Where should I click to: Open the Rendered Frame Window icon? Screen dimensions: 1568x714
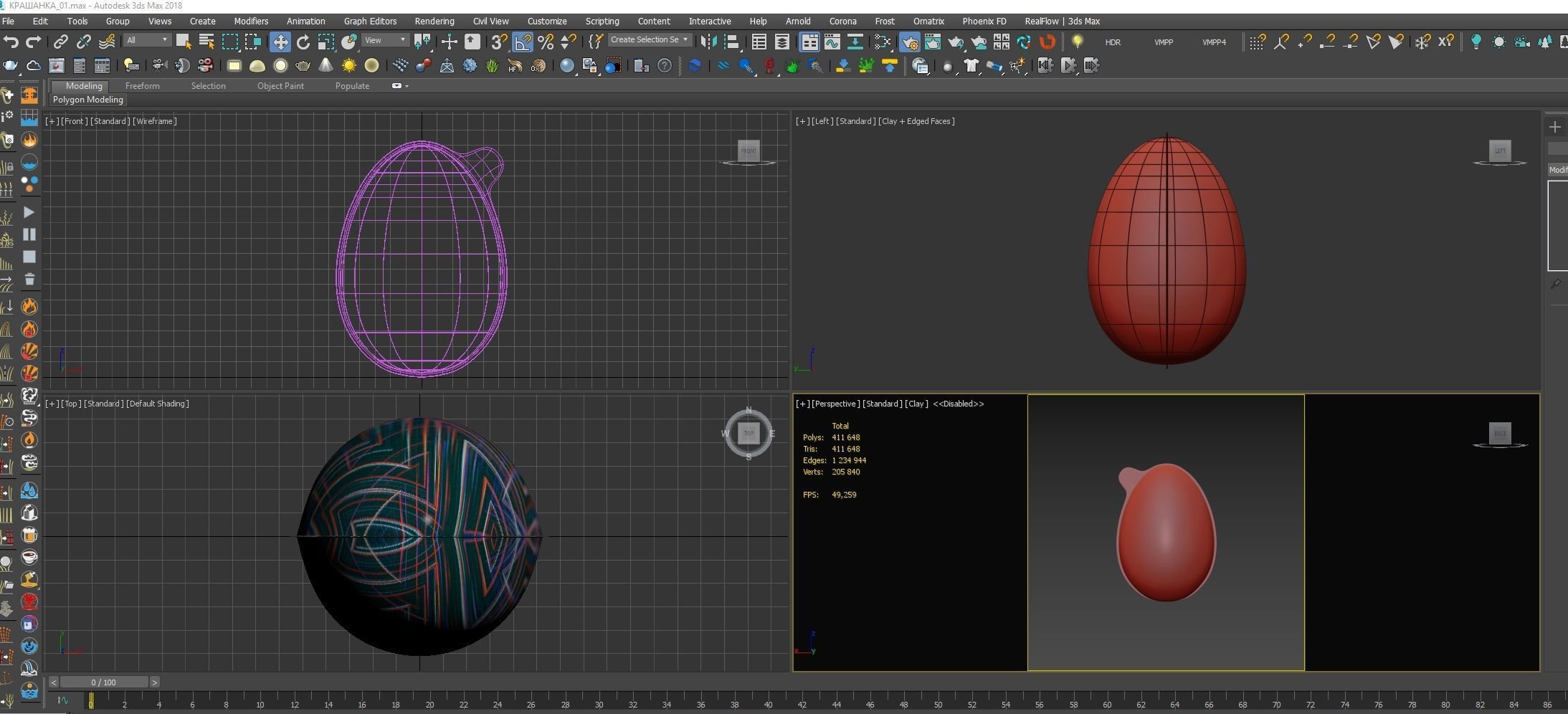[932, 42]
